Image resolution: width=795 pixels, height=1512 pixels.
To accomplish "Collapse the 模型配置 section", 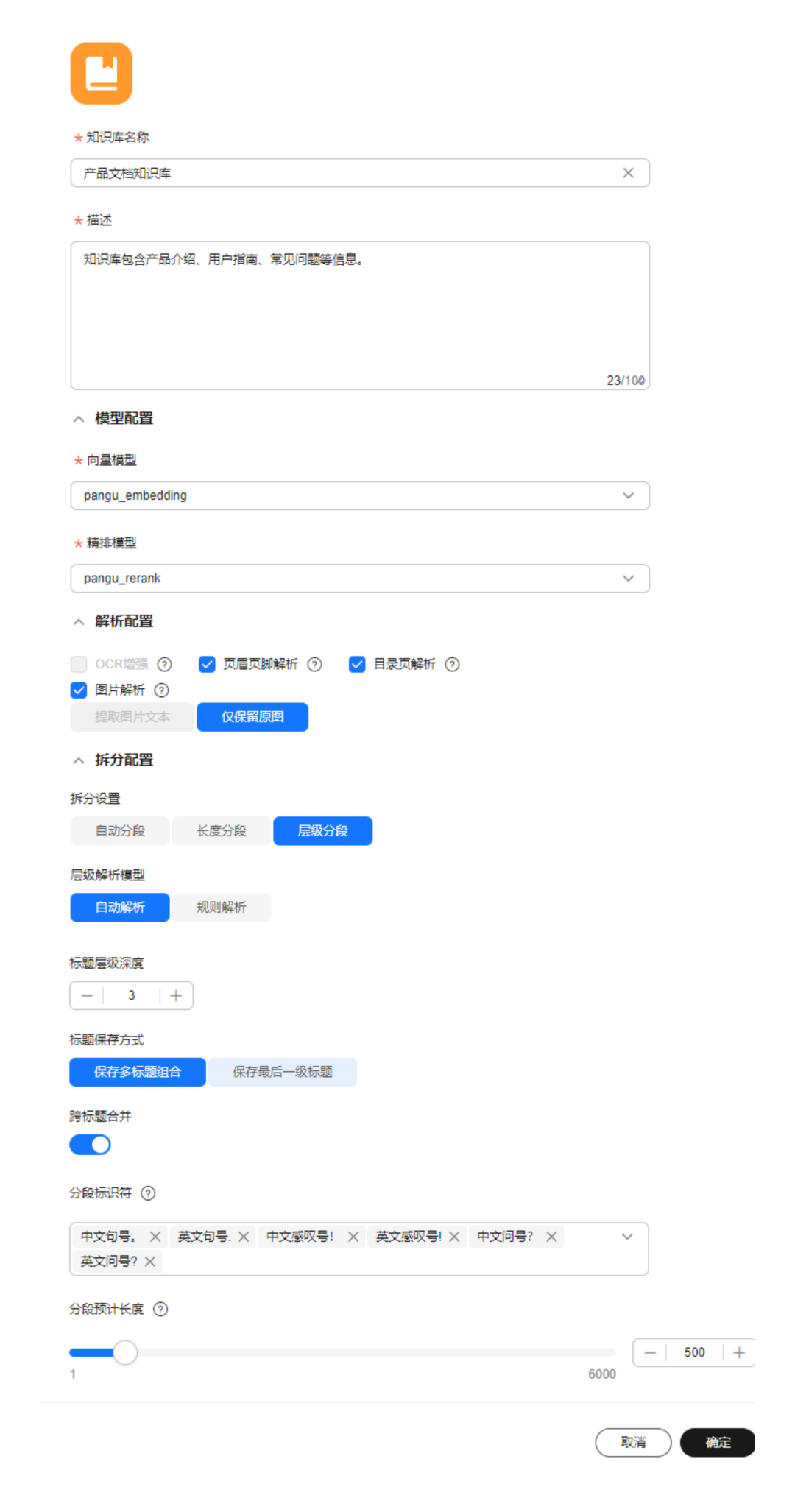I will 79,419.
